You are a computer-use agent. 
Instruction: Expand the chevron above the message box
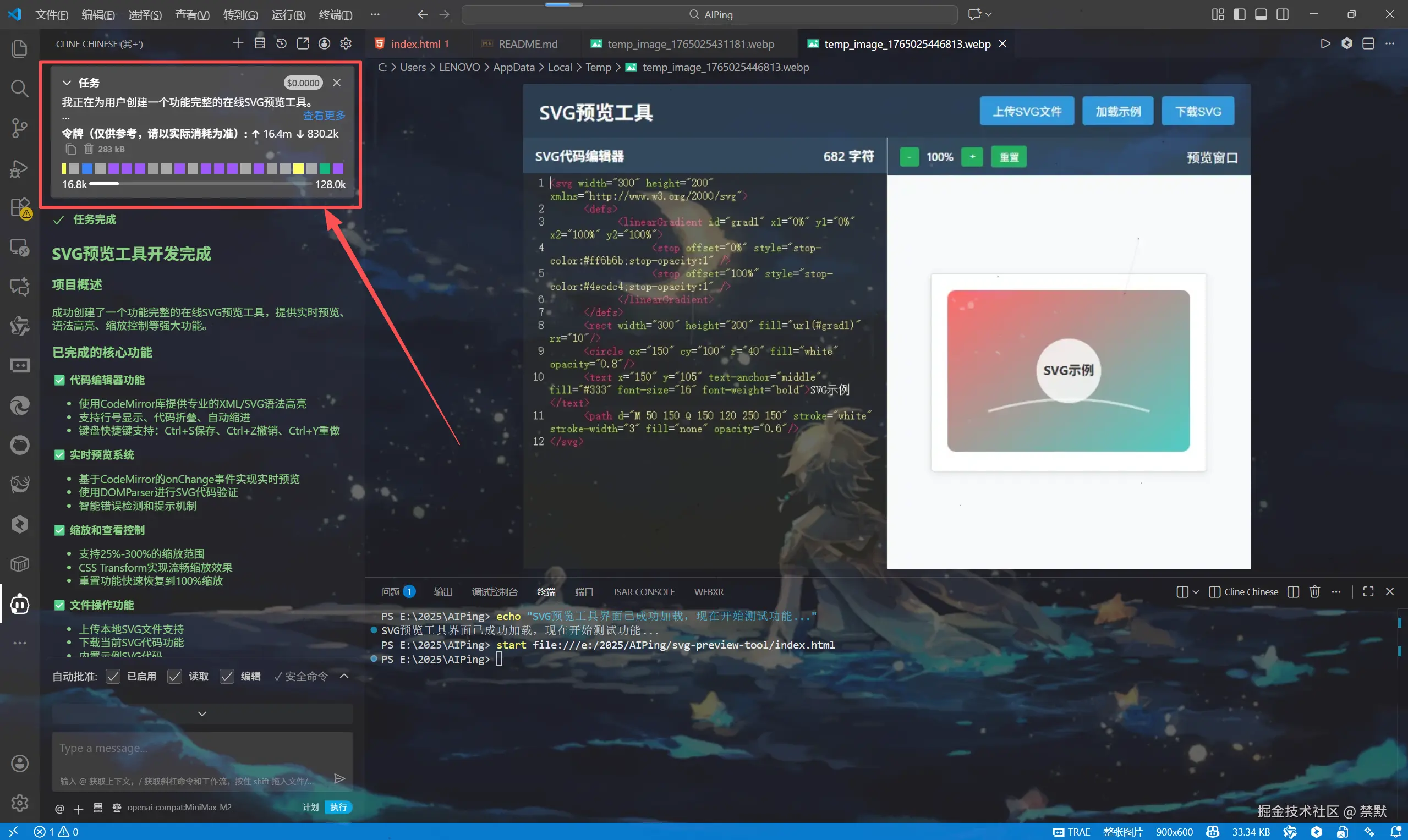[202, 714]
